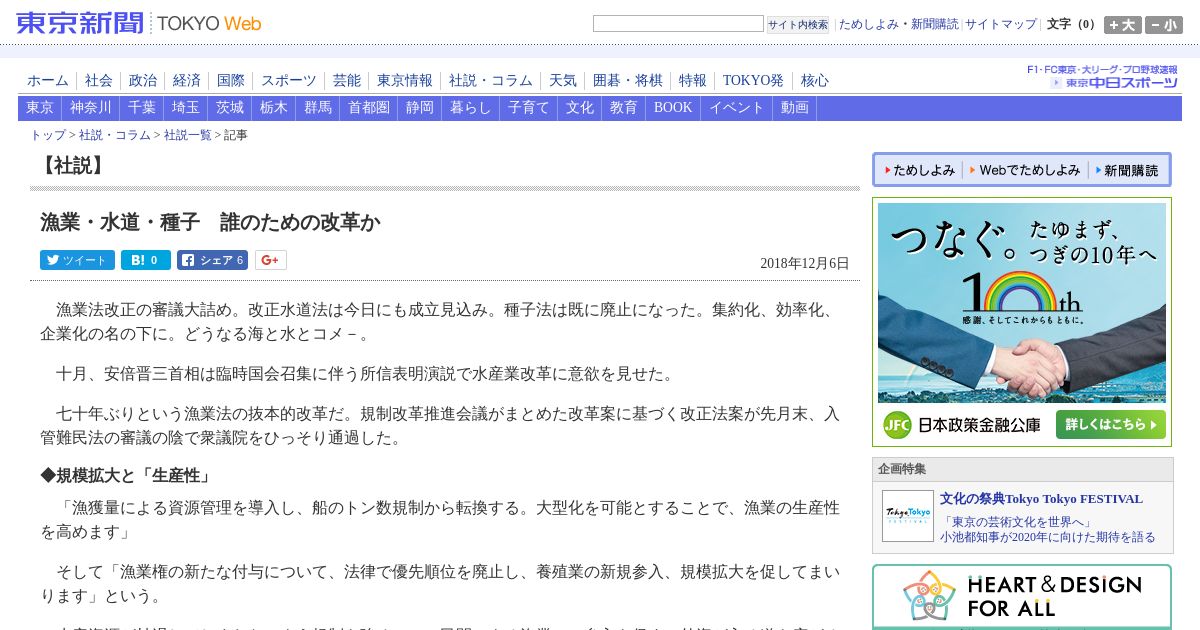Open the Tokyo Tokyo FESTIVAL thumbnail
Image resolution: width=1200 pixels, height=630 pixels.
coord(907,516)
